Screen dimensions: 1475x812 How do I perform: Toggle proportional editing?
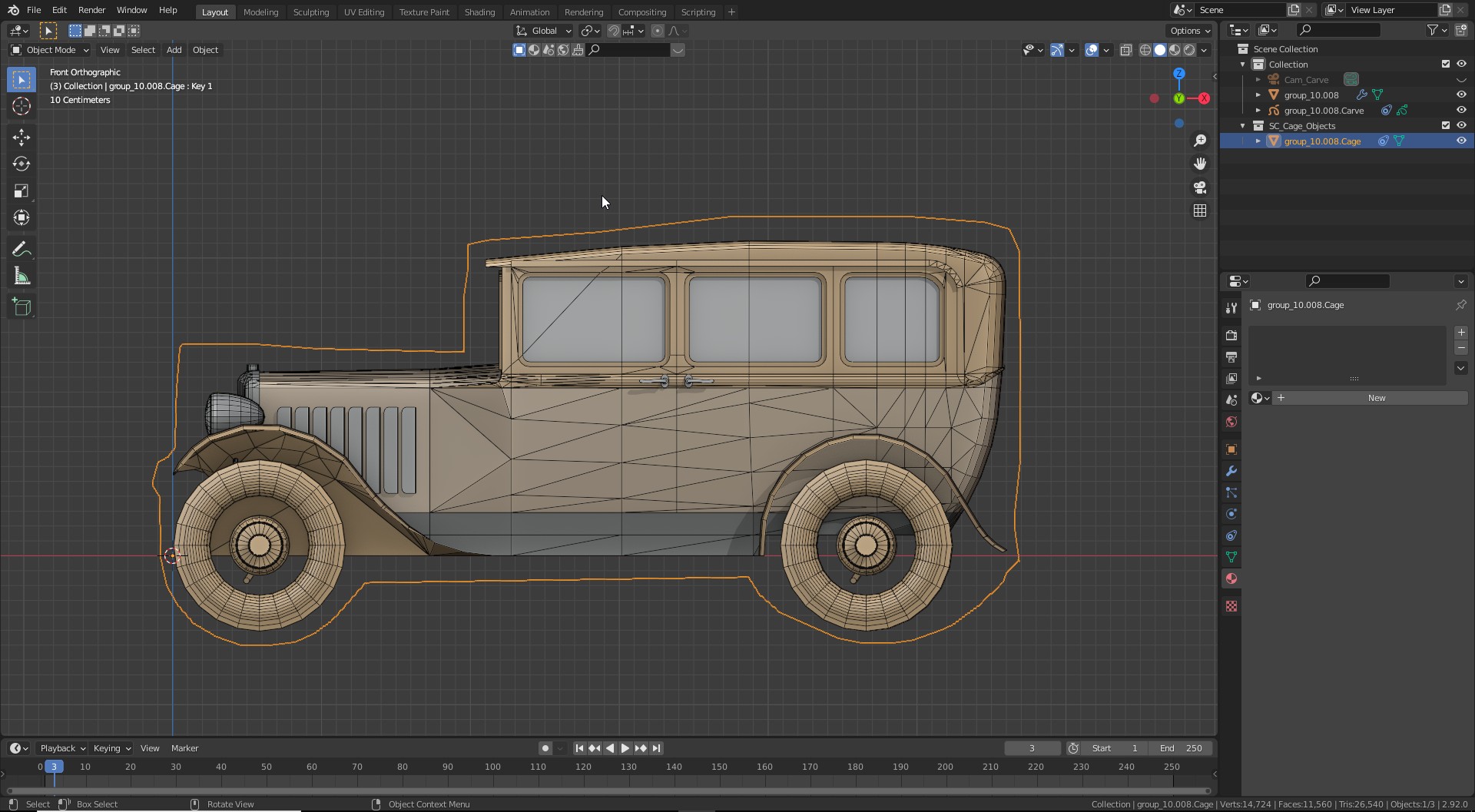(x=657, y=31)
